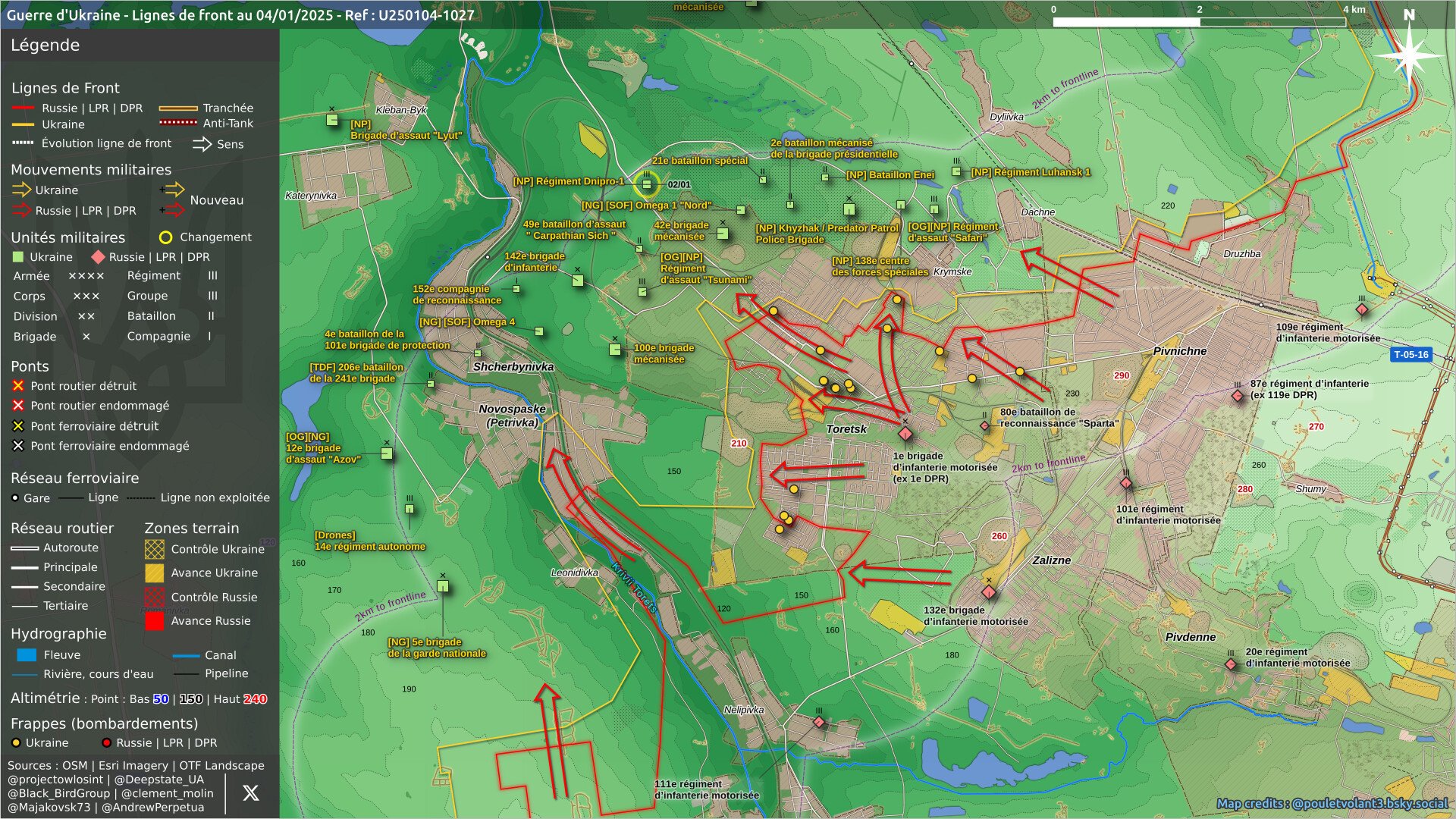Image resolution: width=1456 pixels, height=819 pixels.
Task: Click the X (Twitter) logo in sources
Action: point(250,793)
